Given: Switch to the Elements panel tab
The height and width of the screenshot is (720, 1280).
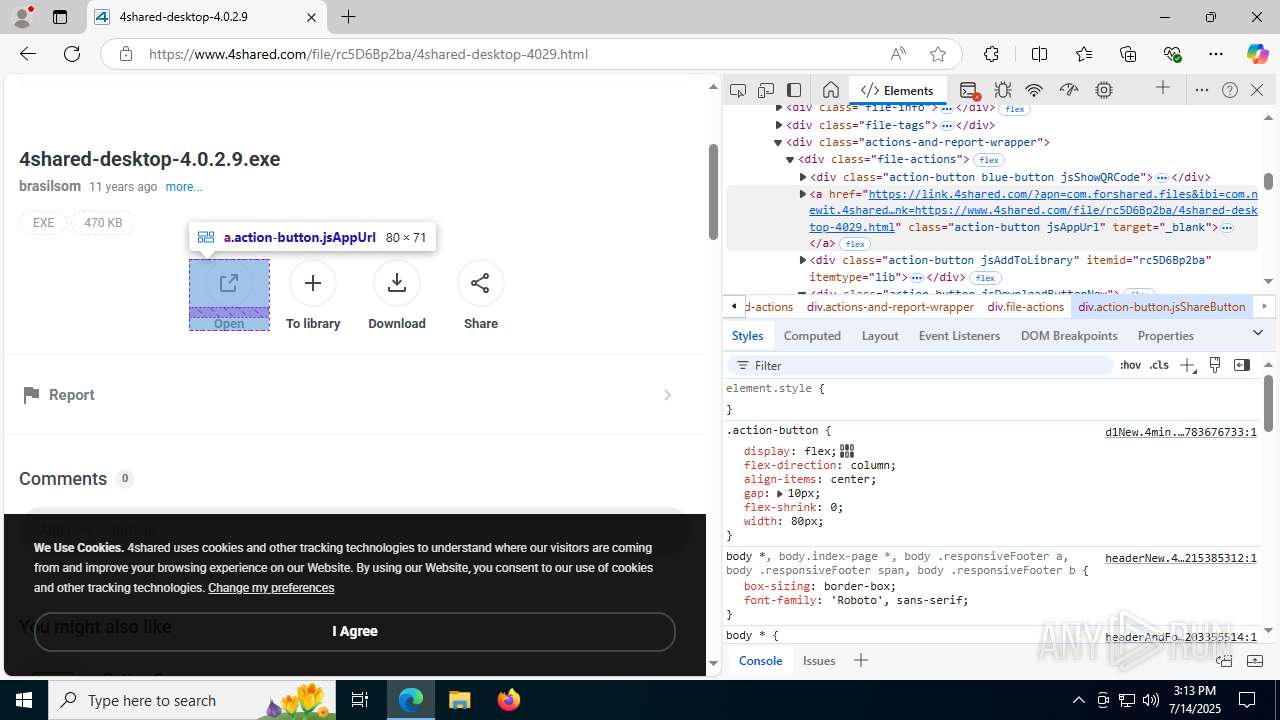Looking at the screenshot, I should [x=897, y=90].
